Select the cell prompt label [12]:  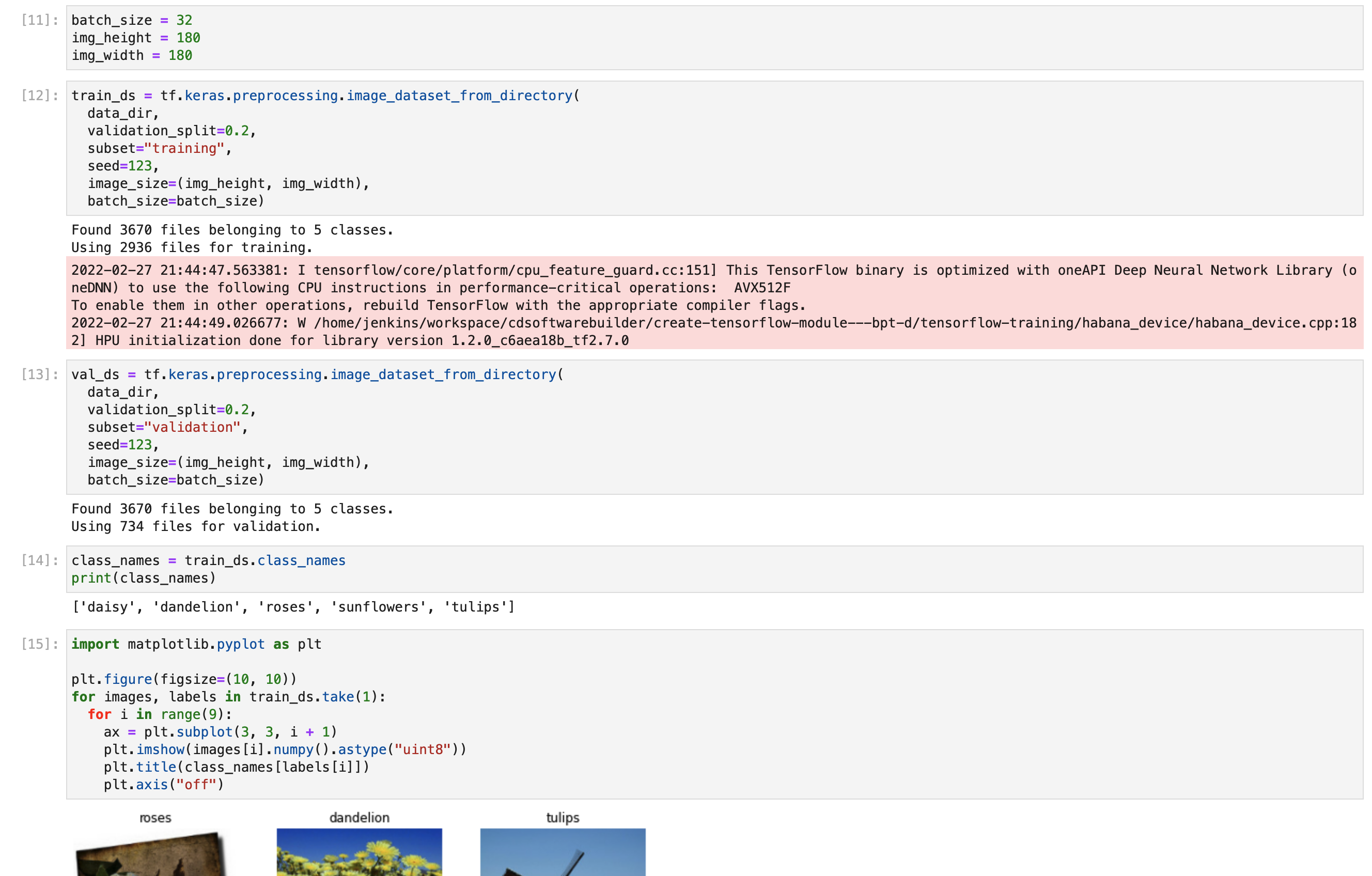pos(39,96)
